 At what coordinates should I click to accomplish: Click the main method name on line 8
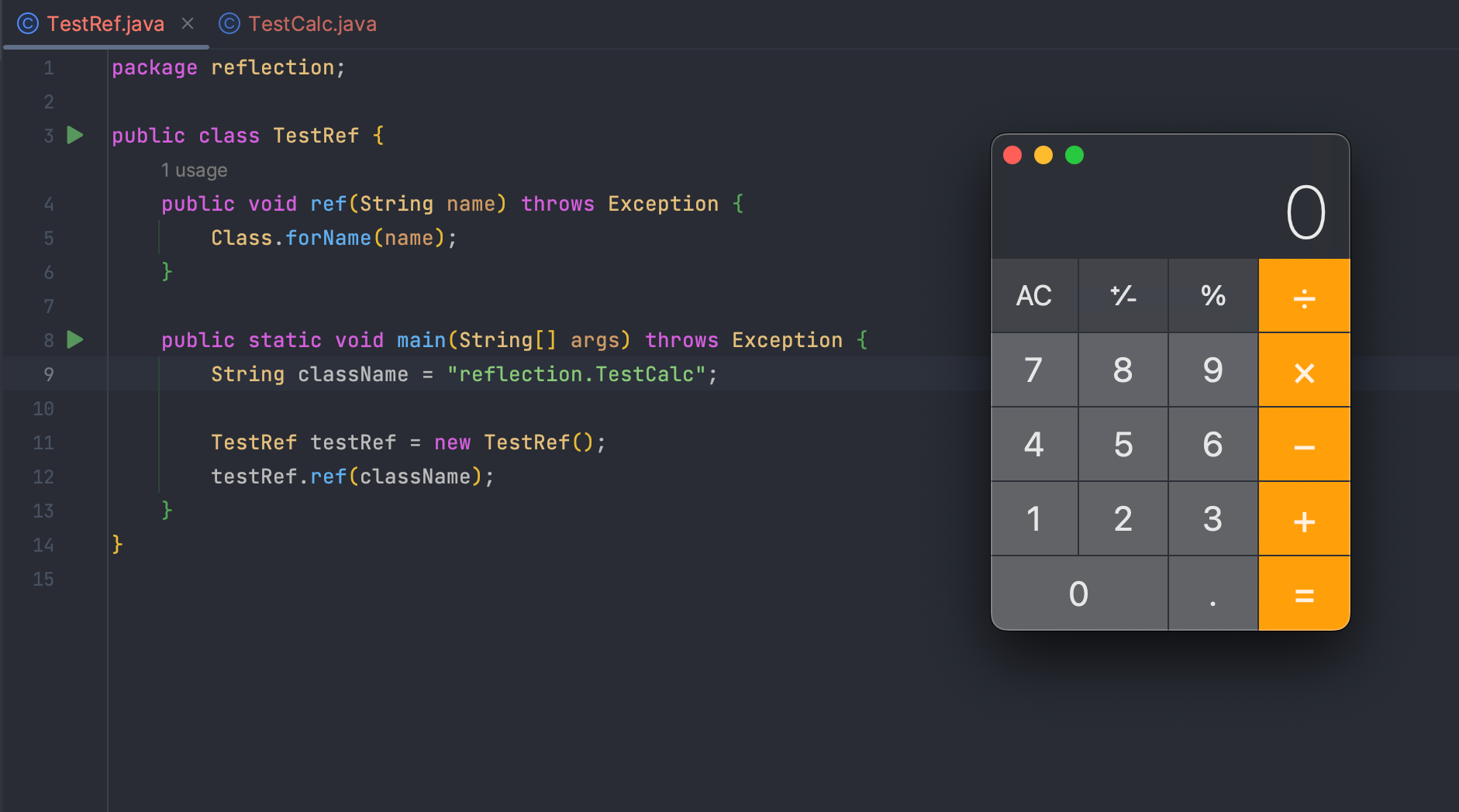click(421, 340)
